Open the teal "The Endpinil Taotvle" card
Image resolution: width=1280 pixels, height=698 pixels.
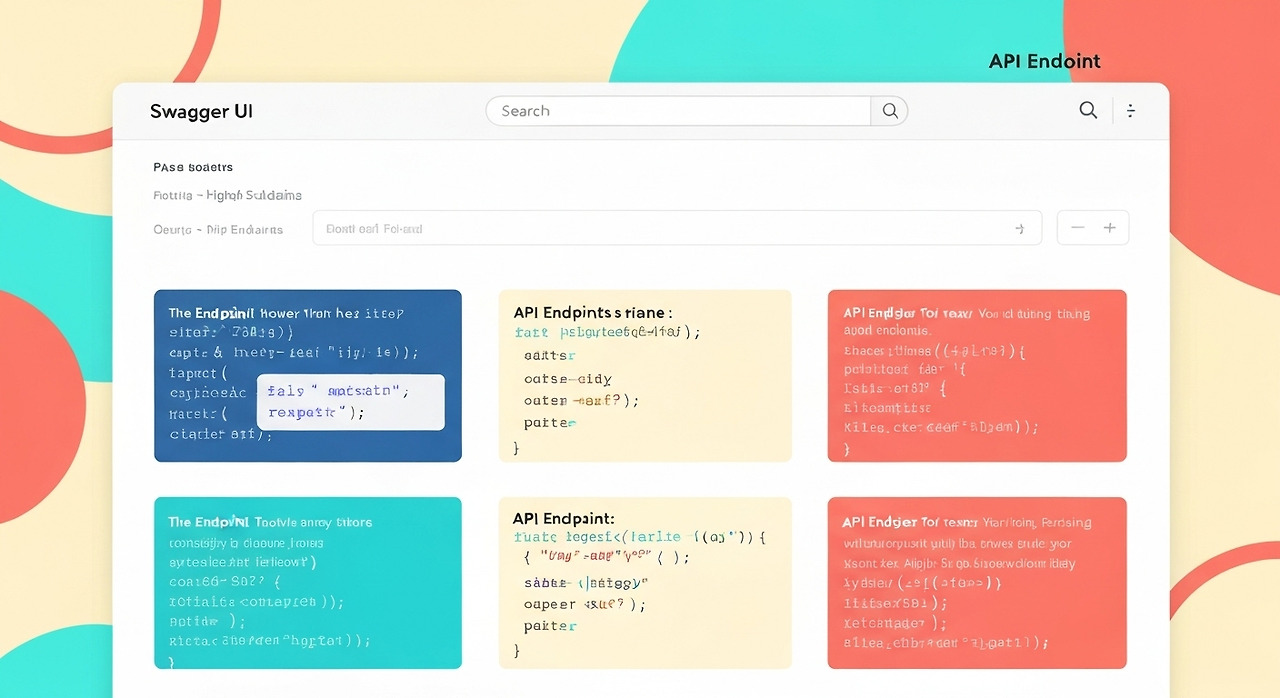pos(308,583)
